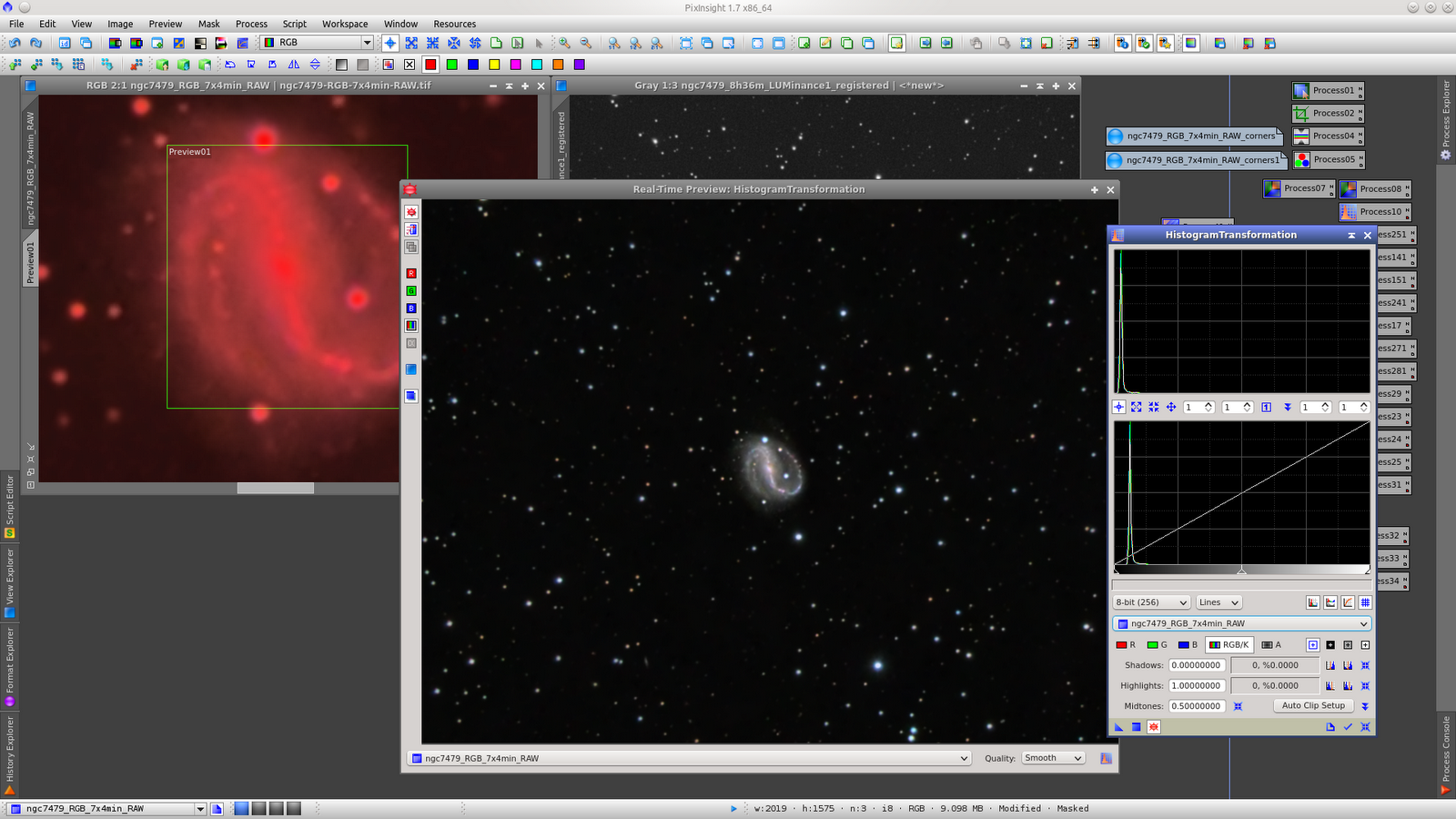1456x819 pixels.
Task: Click ngc7479_RGB_7x4min_RAW_corners image icon
Action: point(1194,136)
